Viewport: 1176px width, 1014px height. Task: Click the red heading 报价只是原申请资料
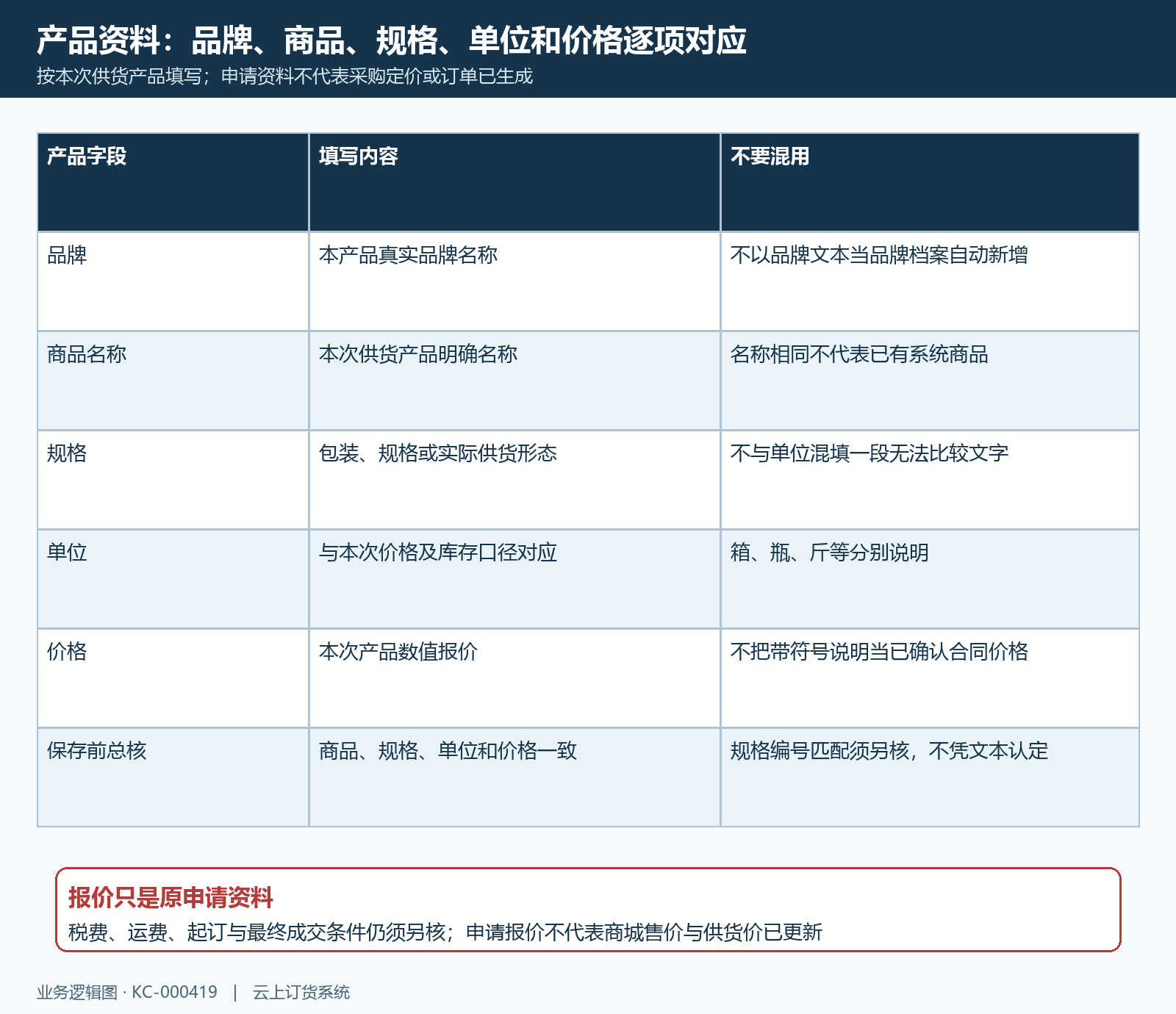[171, 898]
